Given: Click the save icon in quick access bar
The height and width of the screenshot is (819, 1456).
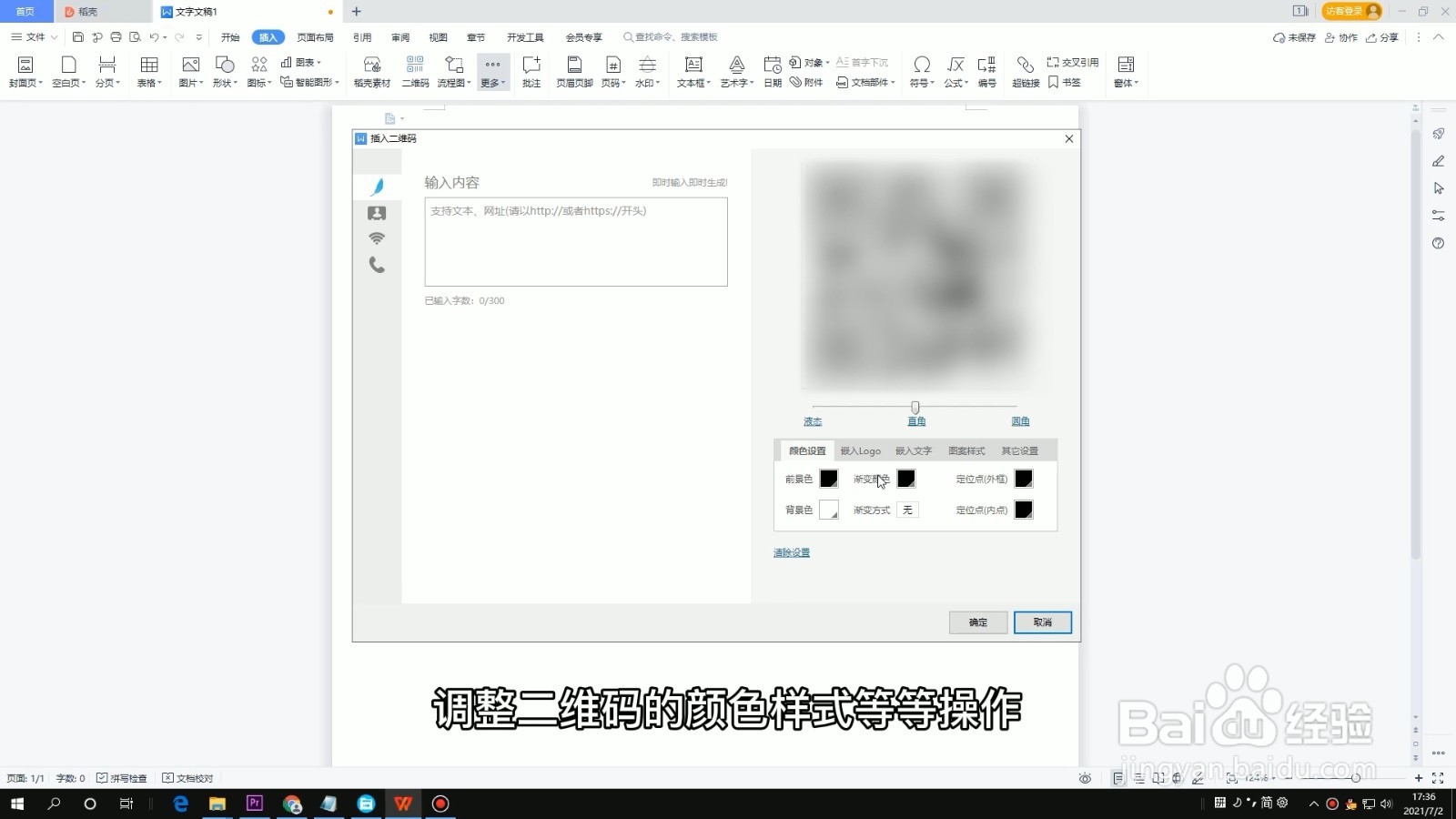Looking at the screenshot, I should [x=77, y=37].
